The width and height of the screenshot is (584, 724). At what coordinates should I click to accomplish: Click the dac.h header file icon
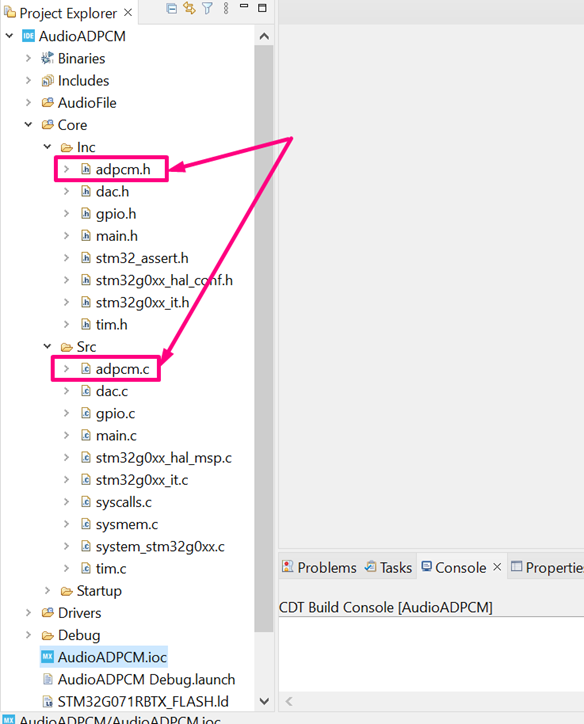point(86,191)
